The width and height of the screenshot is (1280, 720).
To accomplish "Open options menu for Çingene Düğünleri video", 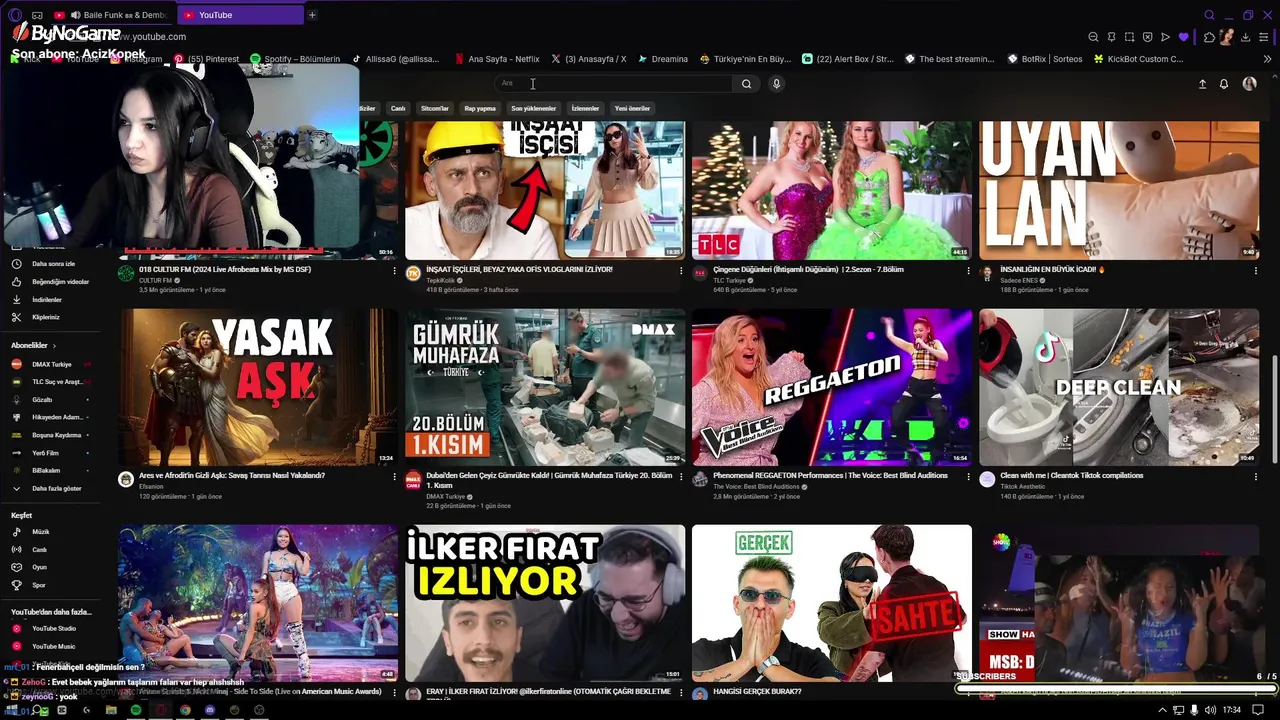I will point(968,270).
